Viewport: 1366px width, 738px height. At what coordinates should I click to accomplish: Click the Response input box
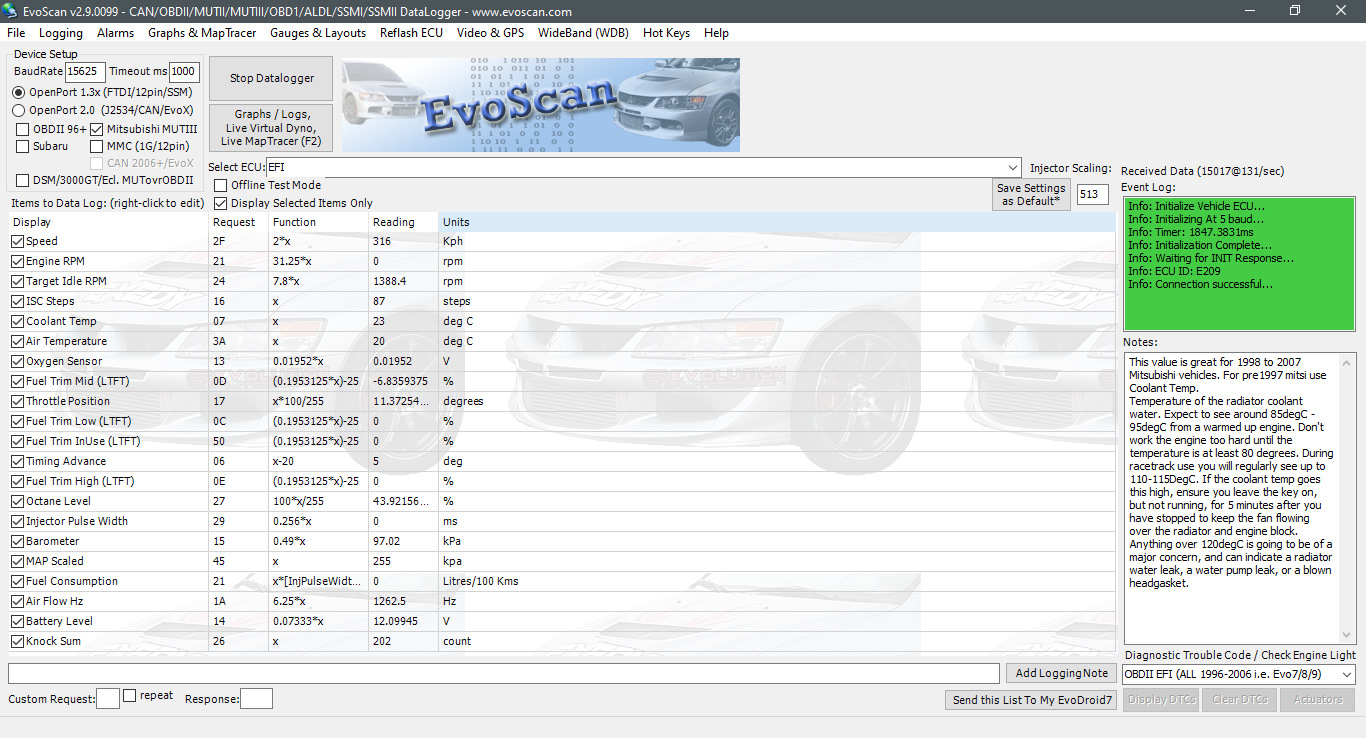tap(256, 698)
